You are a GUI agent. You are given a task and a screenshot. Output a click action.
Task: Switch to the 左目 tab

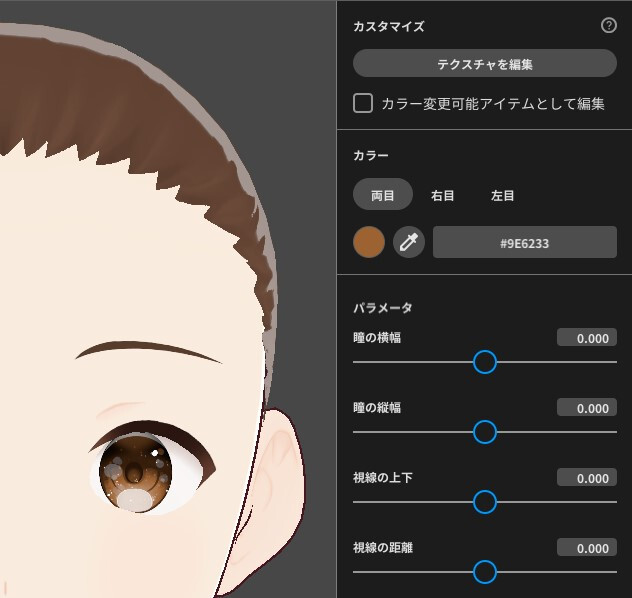(503, 195)
